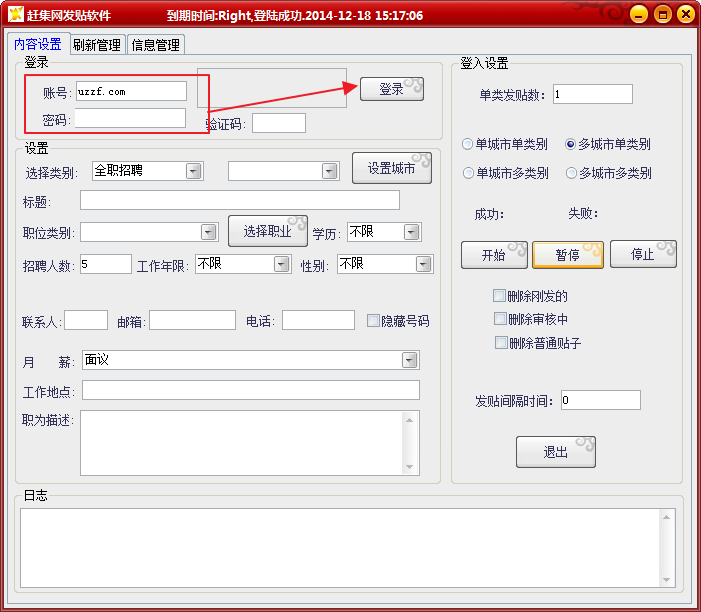Maximize the 赶集网发贴软件 window
The height and width of the screenshot is (612, 701).
663,14
